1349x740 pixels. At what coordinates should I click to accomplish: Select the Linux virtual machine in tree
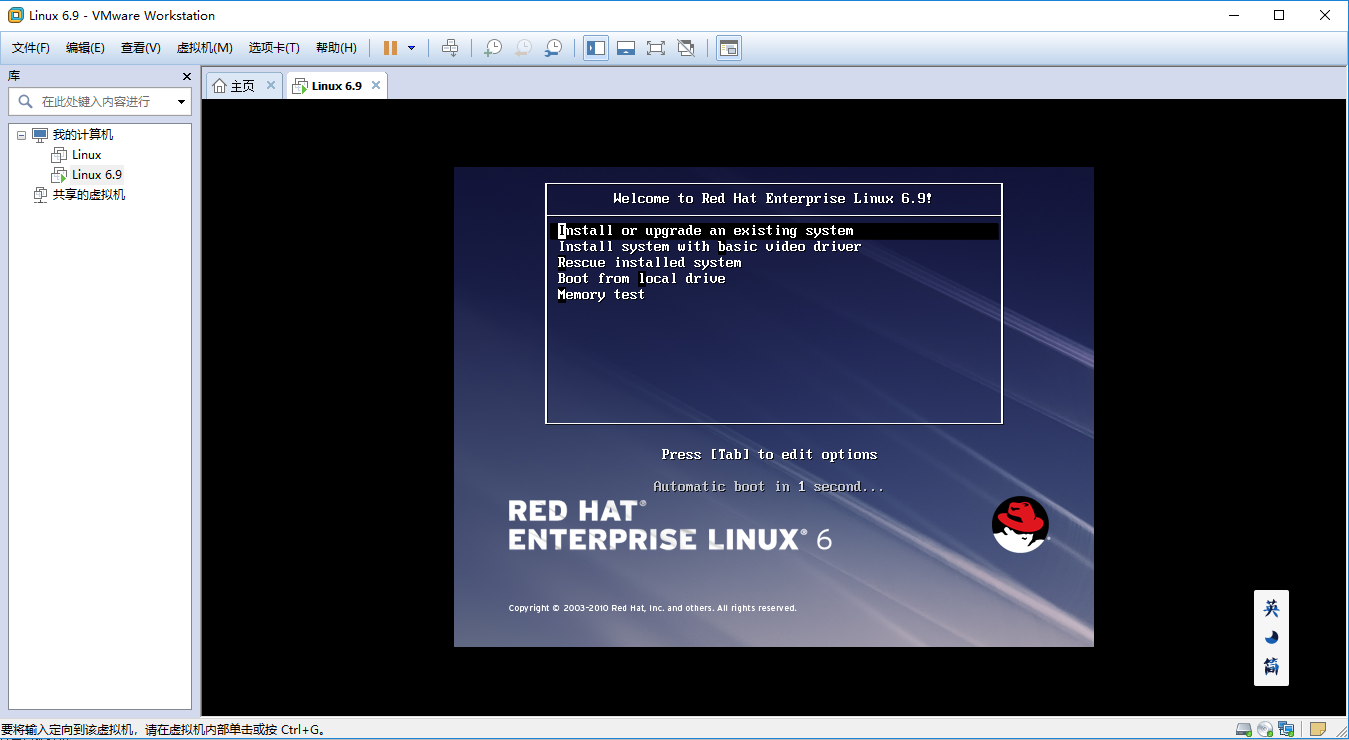pyautogui.click(x=86, y=155)
